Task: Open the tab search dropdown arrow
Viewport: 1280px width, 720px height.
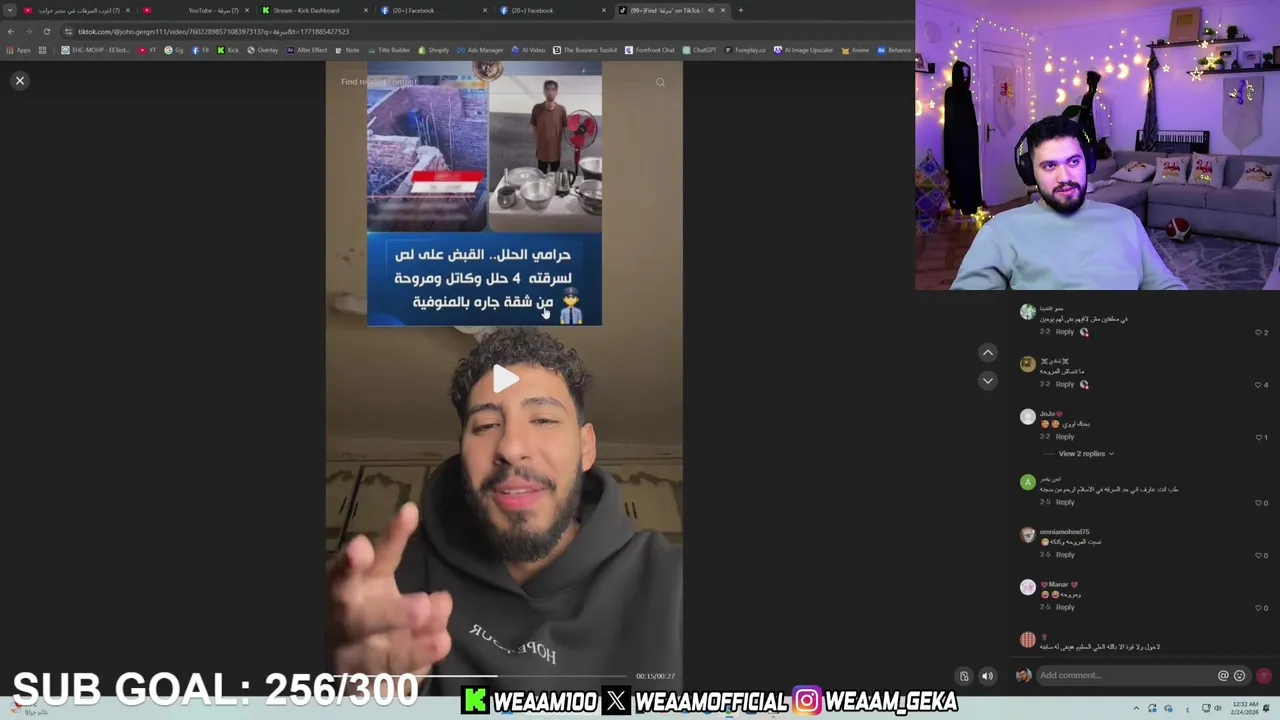Action: (x=11, y=10)
